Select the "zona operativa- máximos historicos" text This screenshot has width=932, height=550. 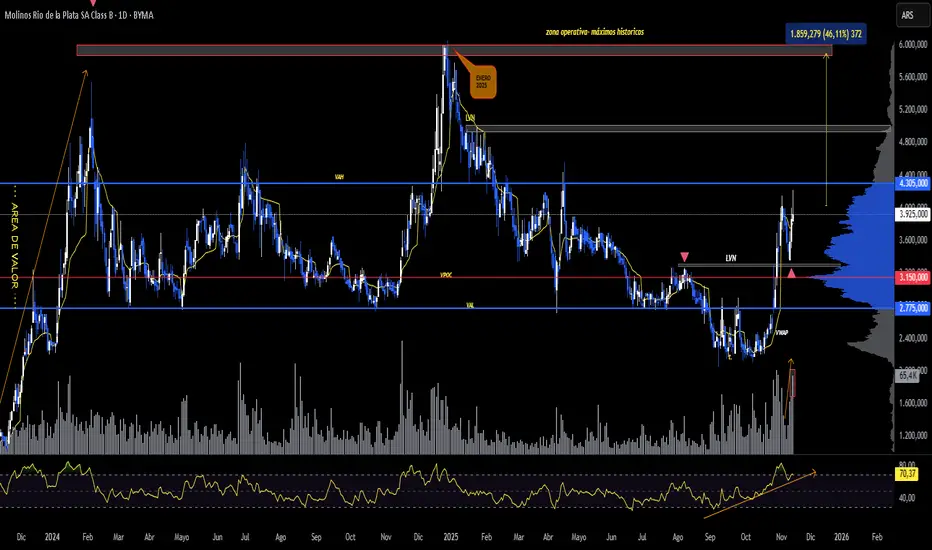(594, 32)
